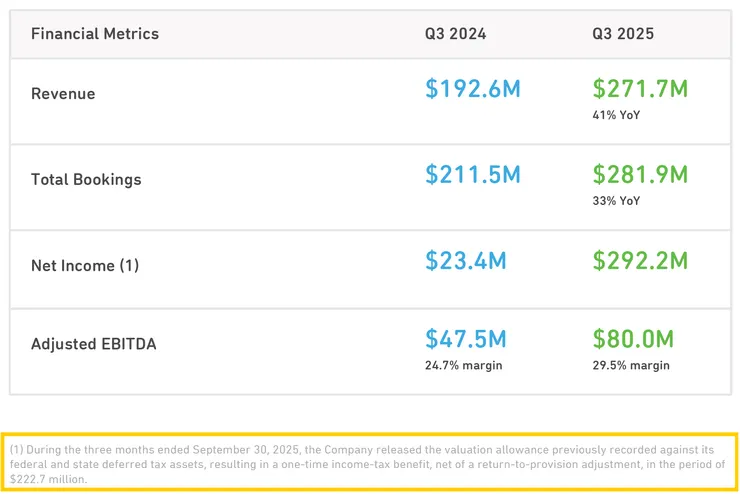The width and height of the screenshot is (740, 494).
Task: Click the highlighted footnote about valuation allowance
Action: (x=370, y=464)
